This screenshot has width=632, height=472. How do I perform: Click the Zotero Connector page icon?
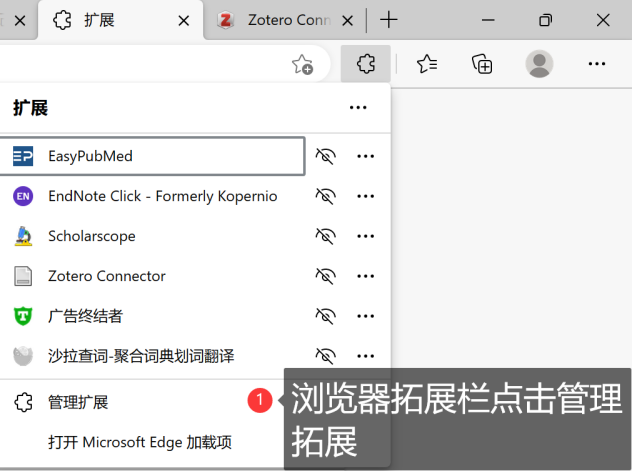23,276
